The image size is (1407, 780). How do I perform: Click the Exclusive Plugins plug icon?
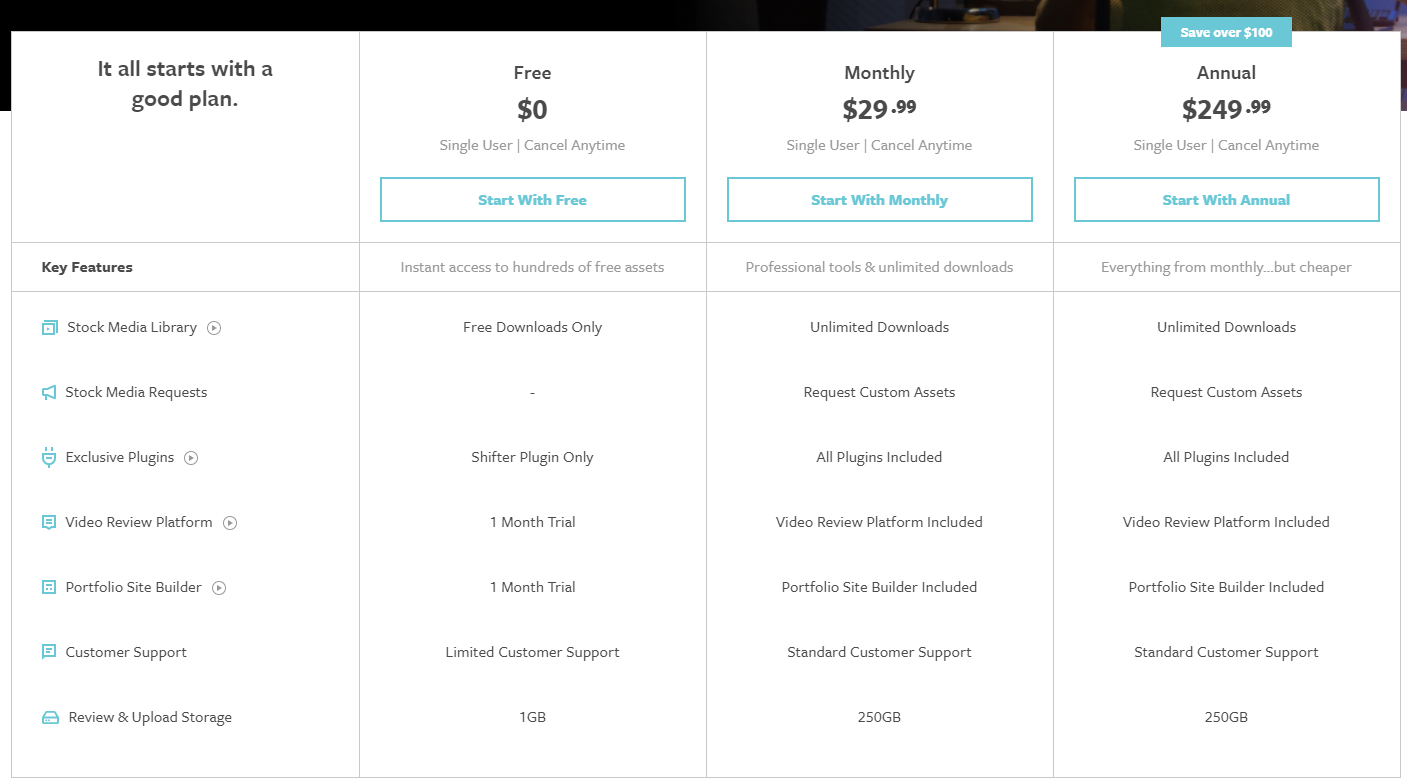49,458
